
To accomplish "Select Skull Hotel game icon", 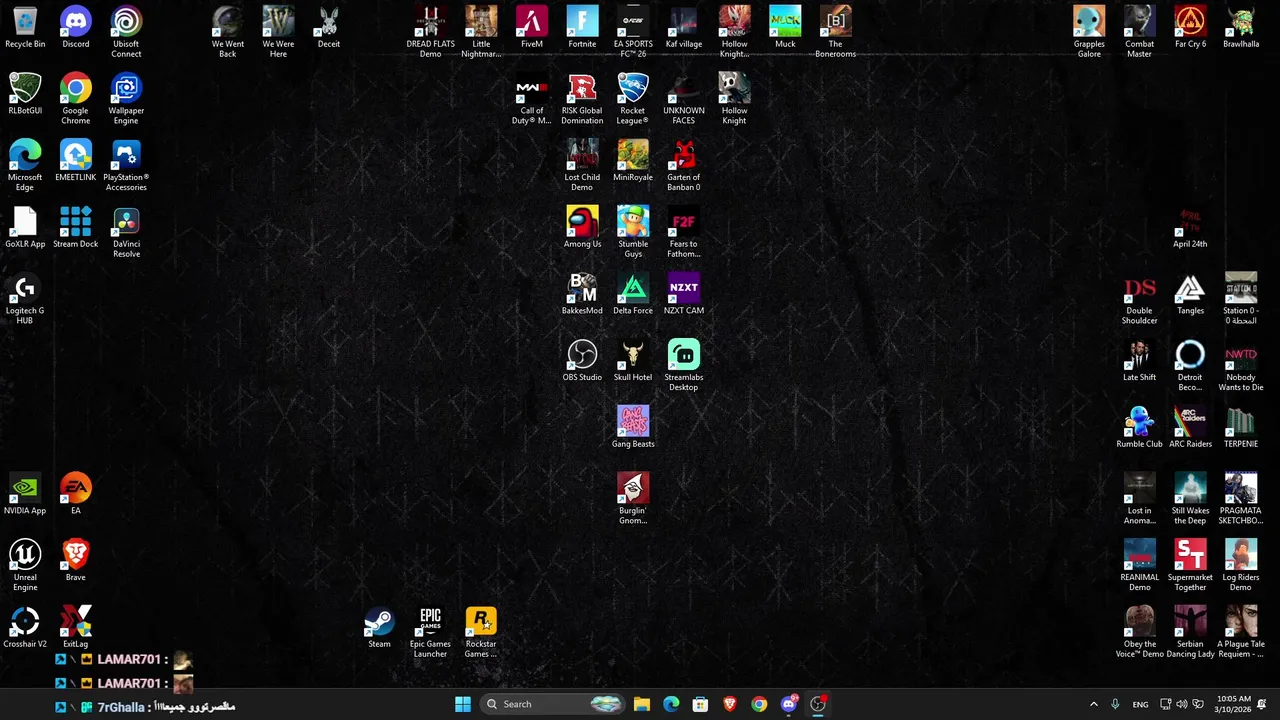I will click(x=633, y=360).
